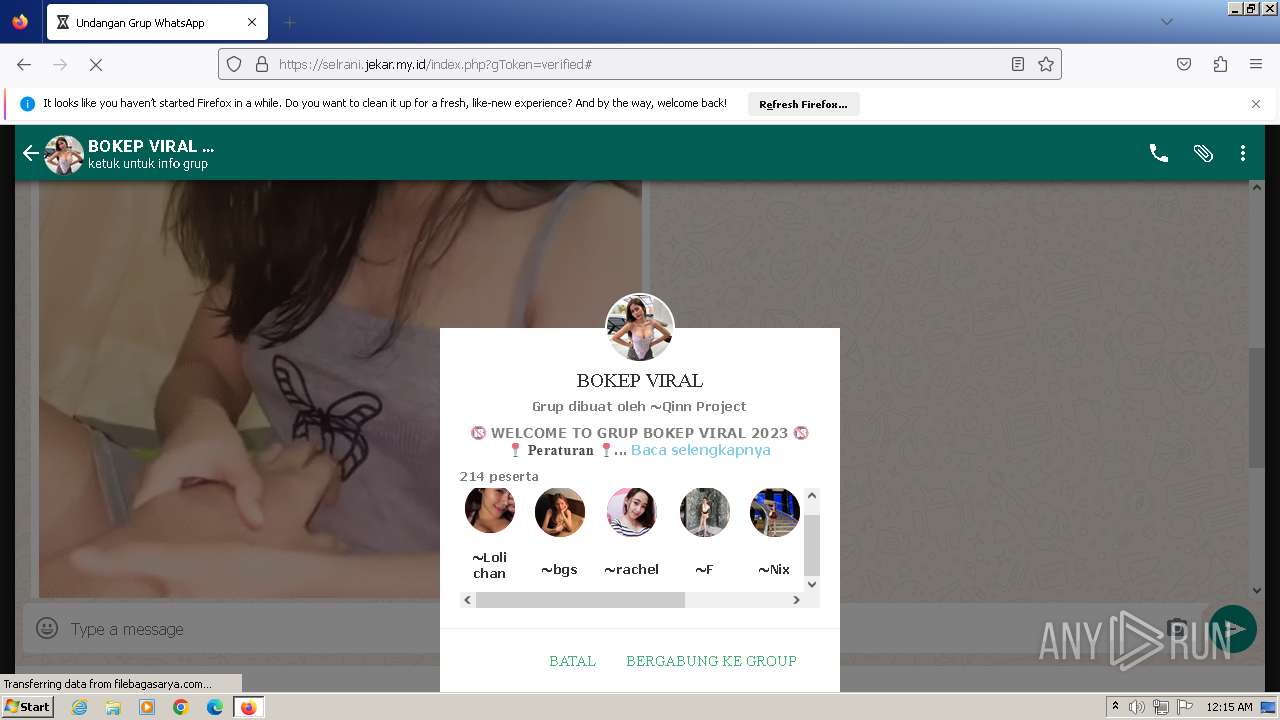This screenshot has height=720, width=1280.
Task: Open Microsoft Edge from taskbar
Action: click(215, 707)
